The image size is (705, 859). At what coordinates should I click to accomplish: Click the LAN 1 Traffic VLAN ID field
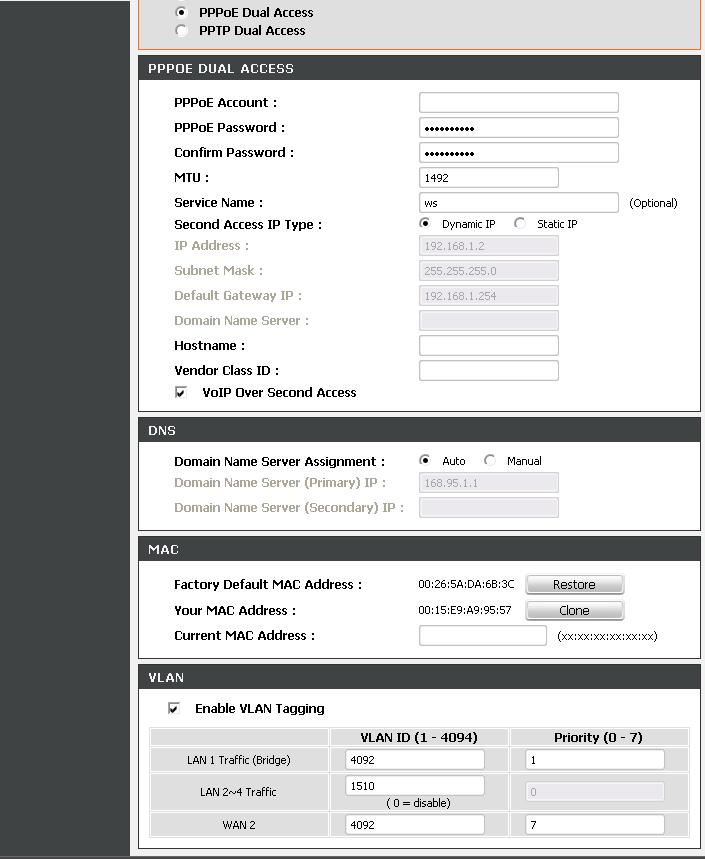[x=414, y=760]
